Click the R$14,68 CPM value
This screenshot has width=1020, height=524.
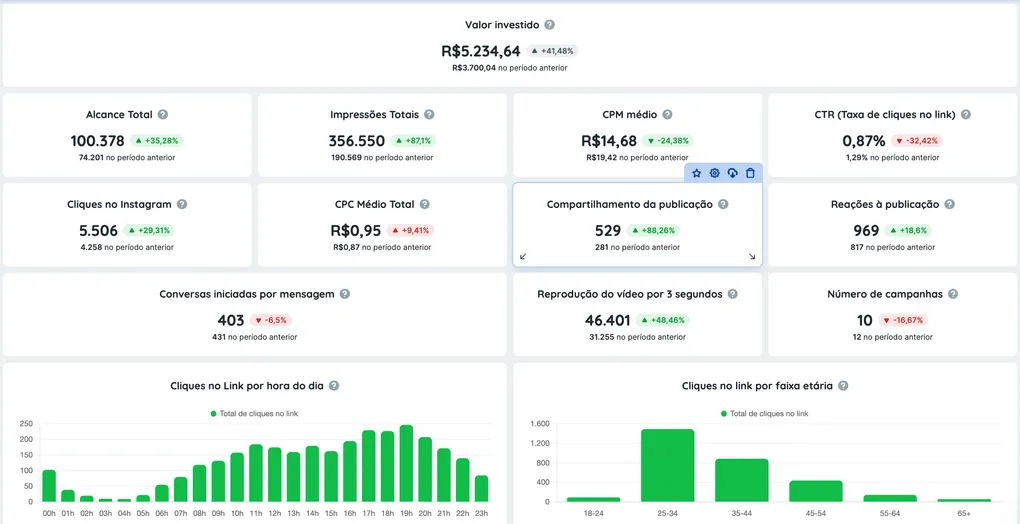(609, 140)
